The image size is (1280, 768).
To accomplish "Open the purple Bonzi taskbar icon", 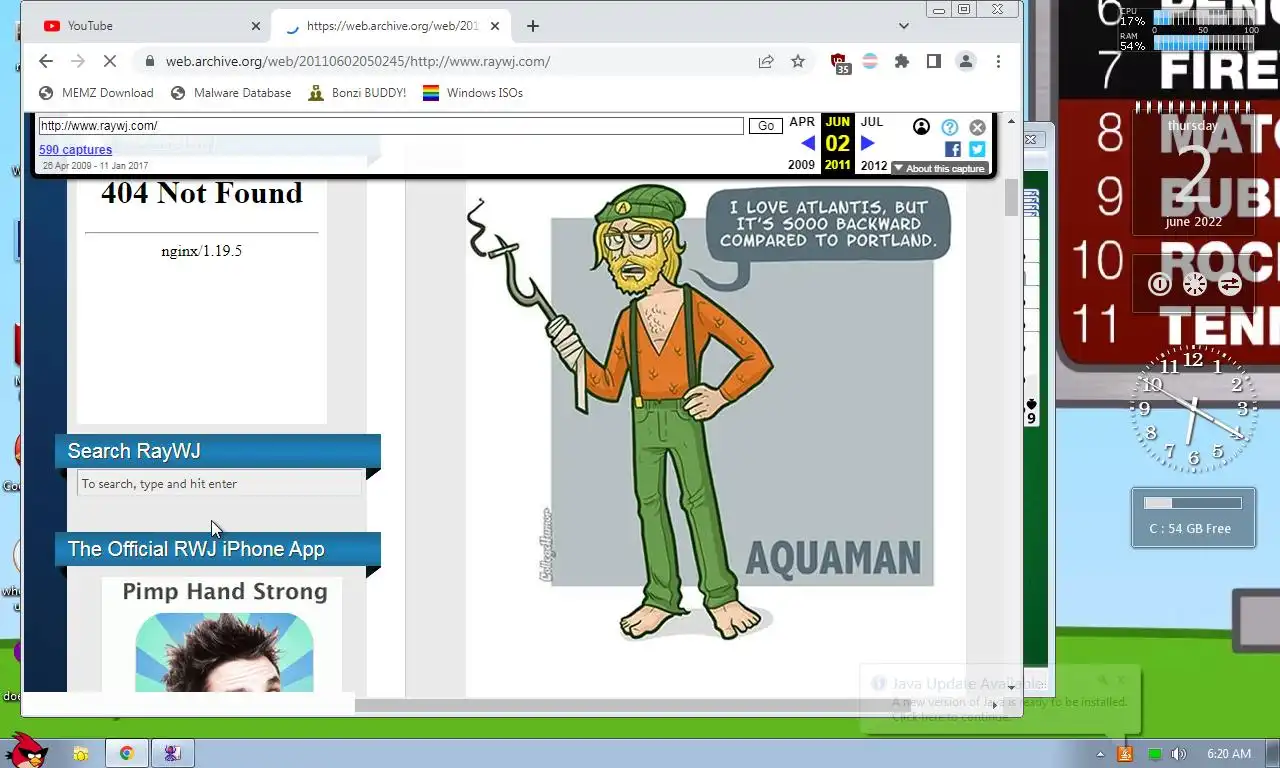I will click(172, 754).
